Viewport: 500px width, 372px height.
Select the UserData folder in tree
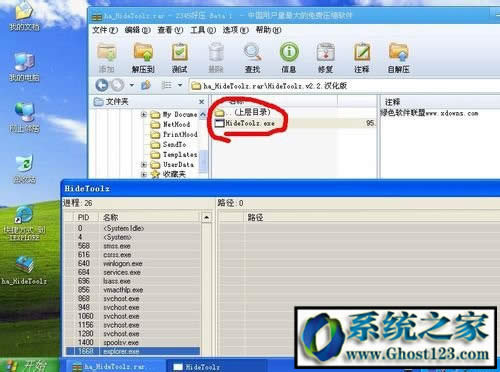pyautogui.click(x=172, y=165)
